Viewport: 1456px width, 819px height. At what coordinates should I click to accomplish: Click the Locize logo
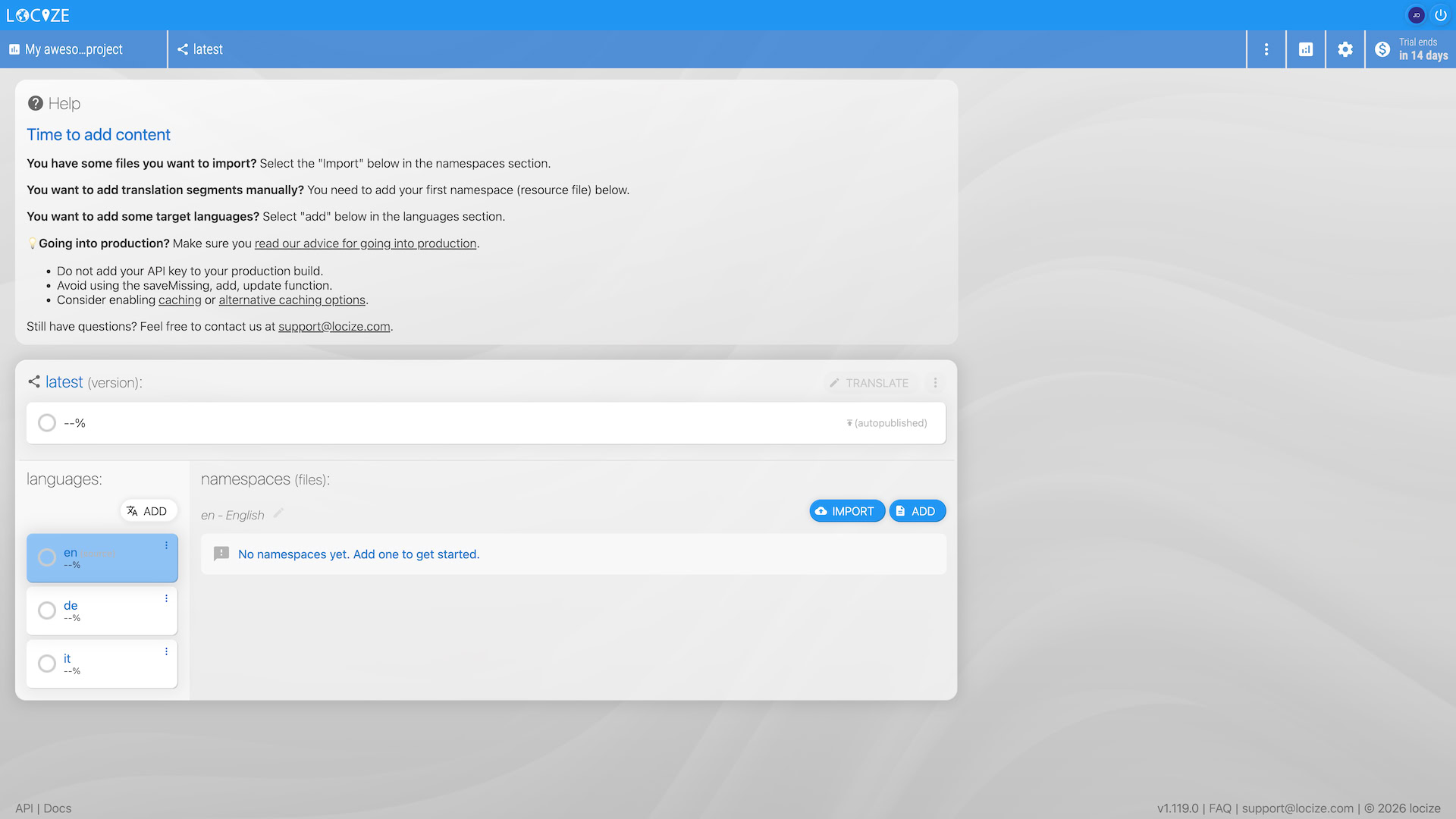point(38,15)
